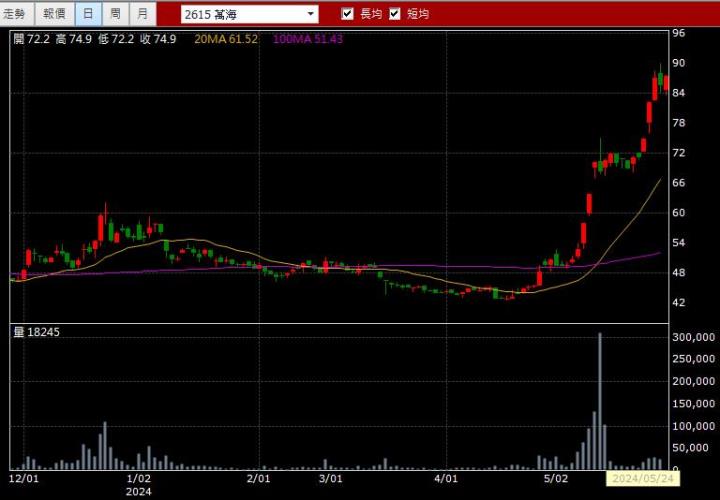The height and width of the screenshot is (500, 720).
Task: Select the 周 weekly chart period
Action: coord(116,14)
